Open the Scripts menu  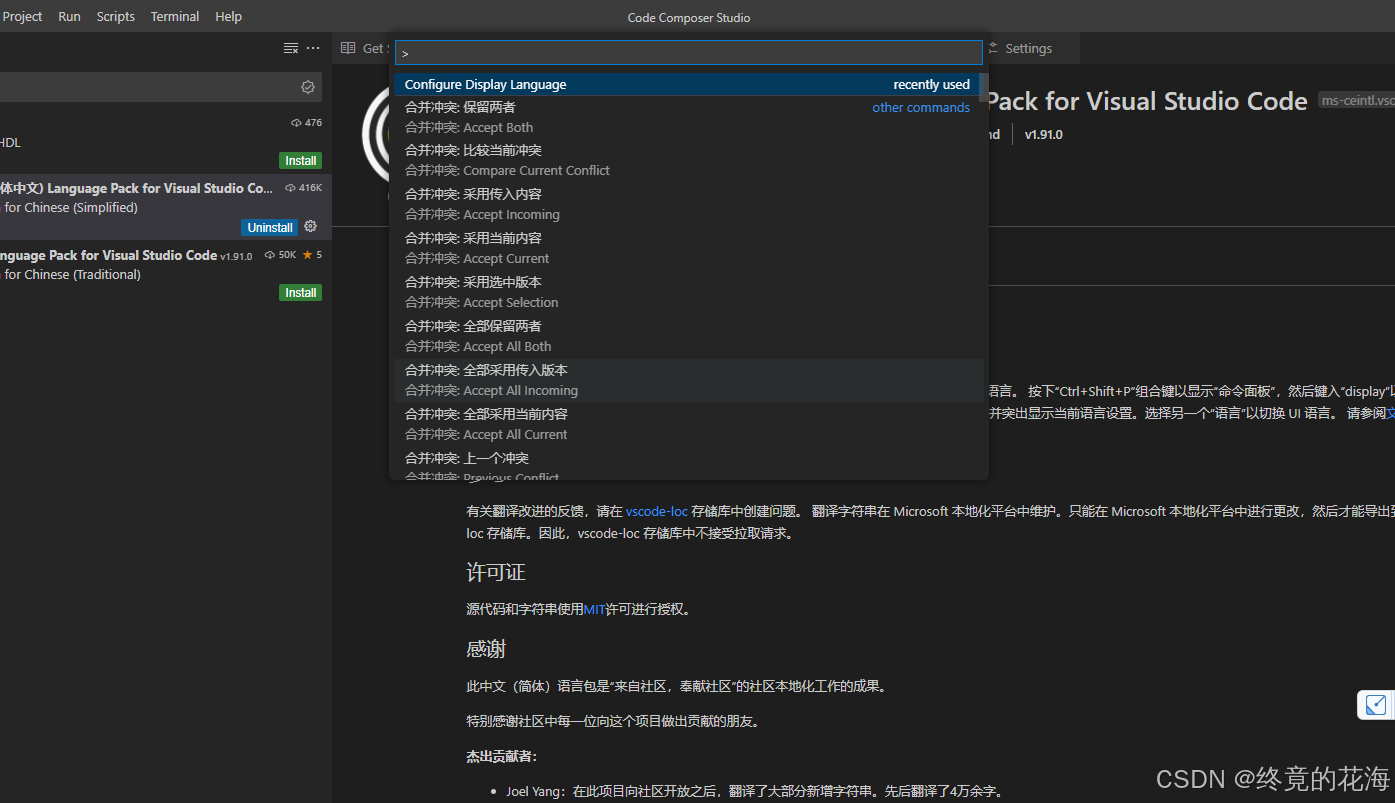pyautogui.click(x=116, y=16)
